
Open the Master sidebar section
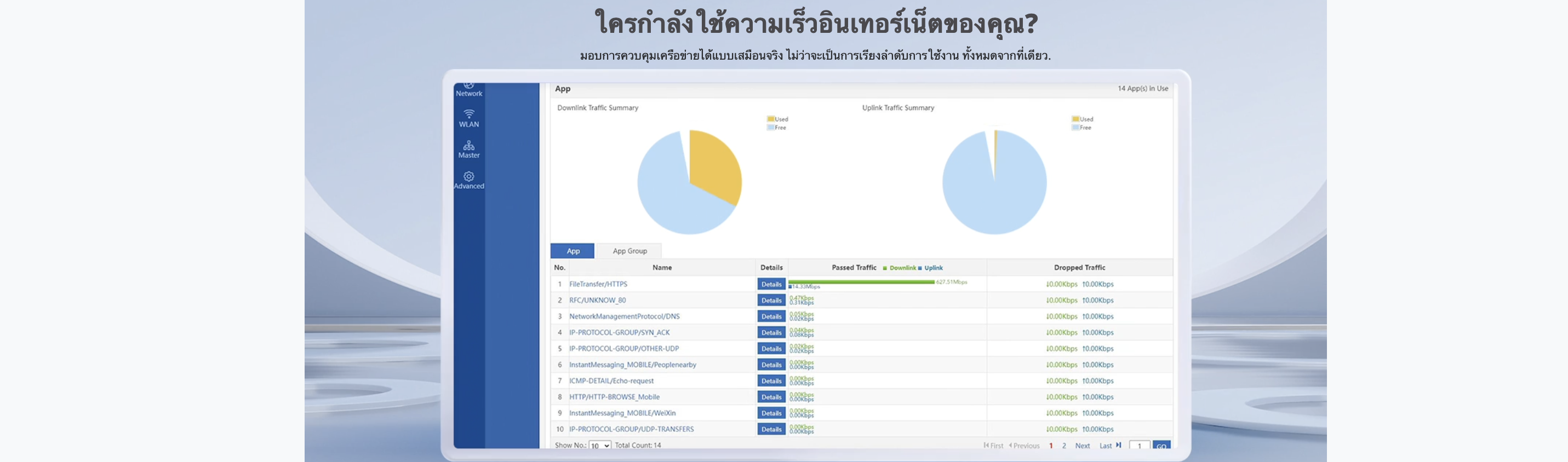point(468,149)
